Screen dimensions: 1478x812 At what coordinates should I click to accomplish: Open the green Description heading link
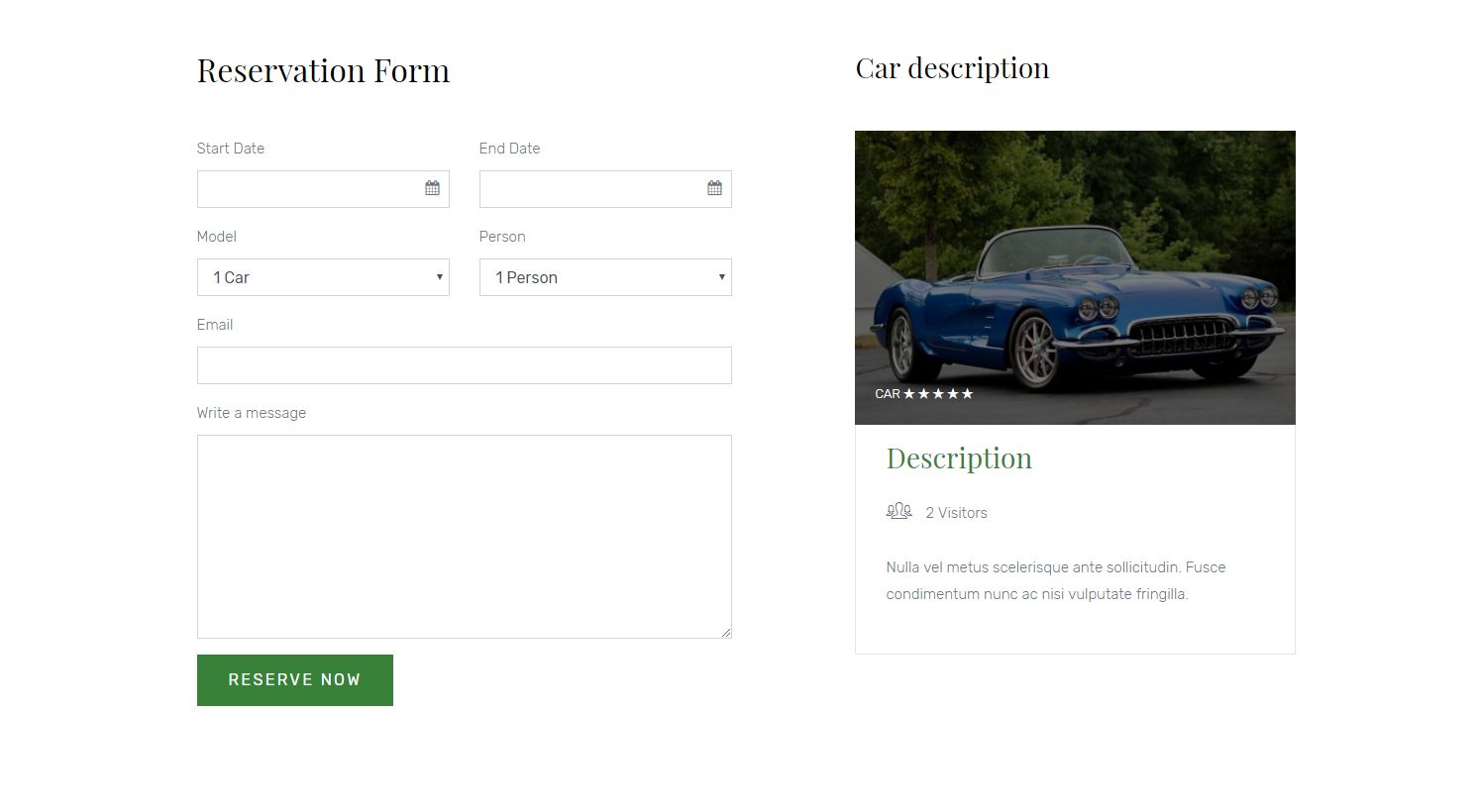tap(958, 458)
